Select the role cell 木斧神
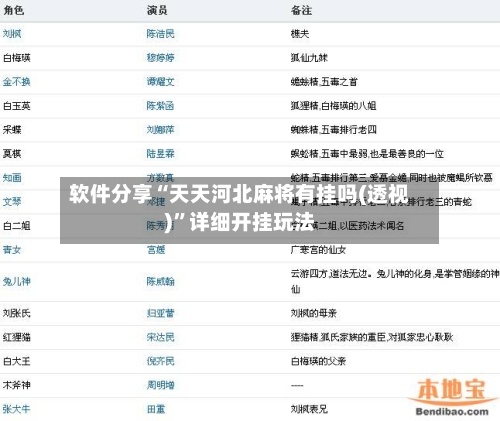Image resolution: width=500 pixels, height=421 pixels. [17, 385]
